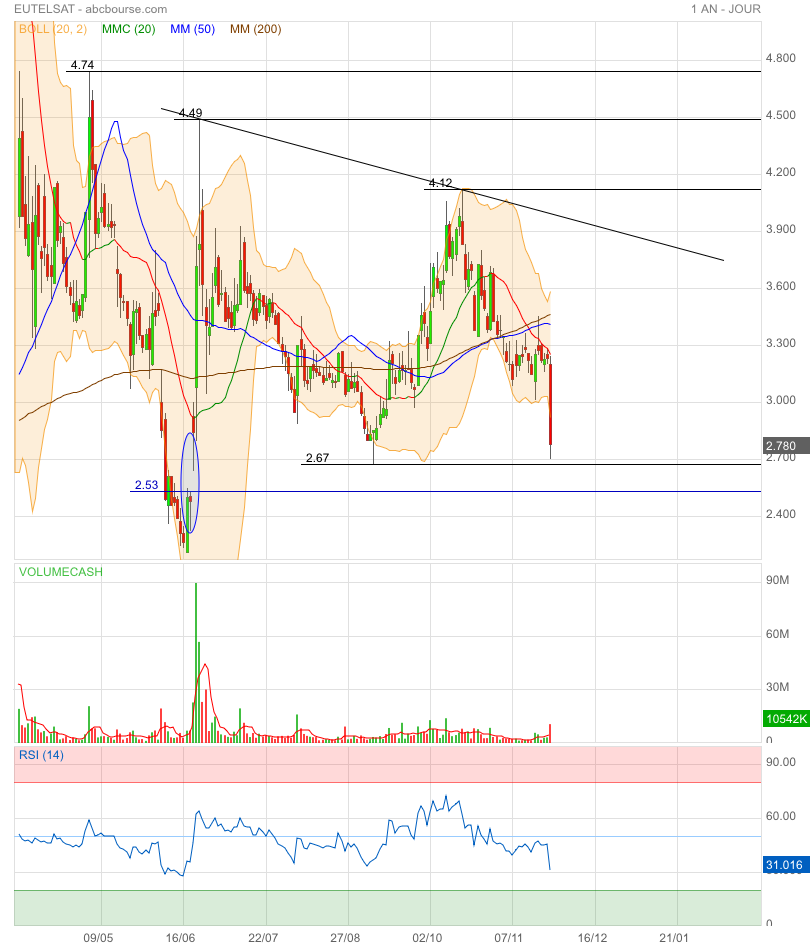Screen dimensions: 810x948
Task: Click the blue RSI value tag 31.016
Action: point(784,865)
